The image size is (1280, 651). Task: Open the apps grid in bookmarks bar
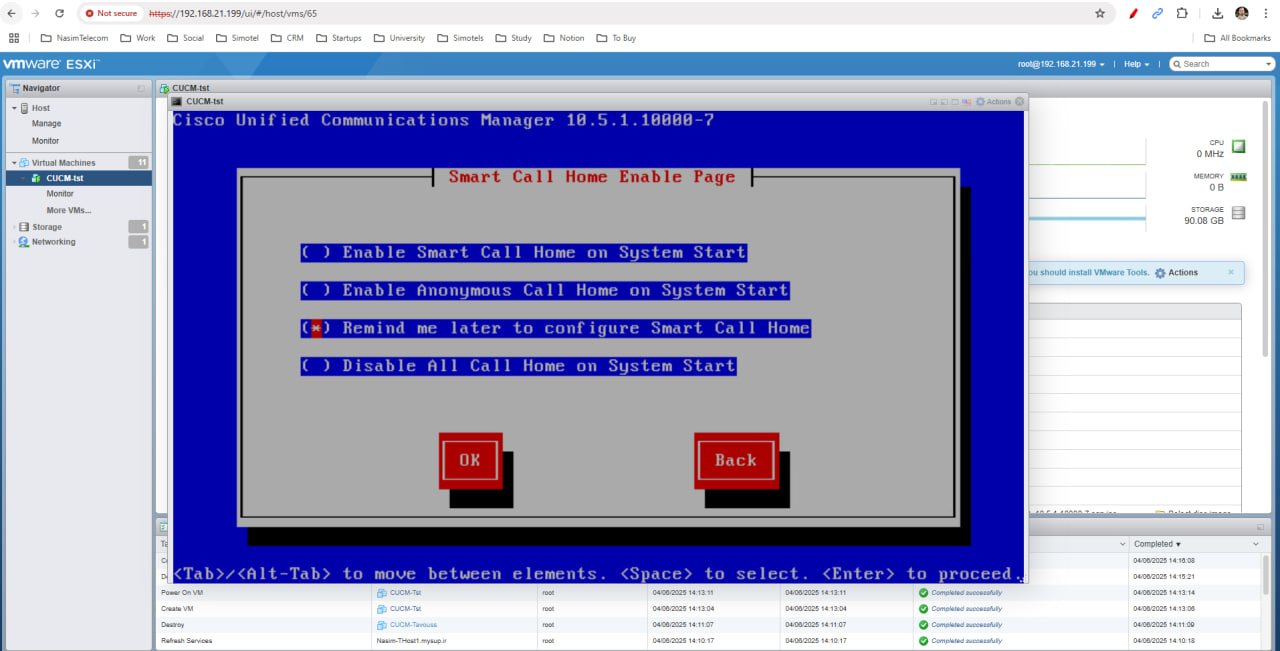[14, 38]
